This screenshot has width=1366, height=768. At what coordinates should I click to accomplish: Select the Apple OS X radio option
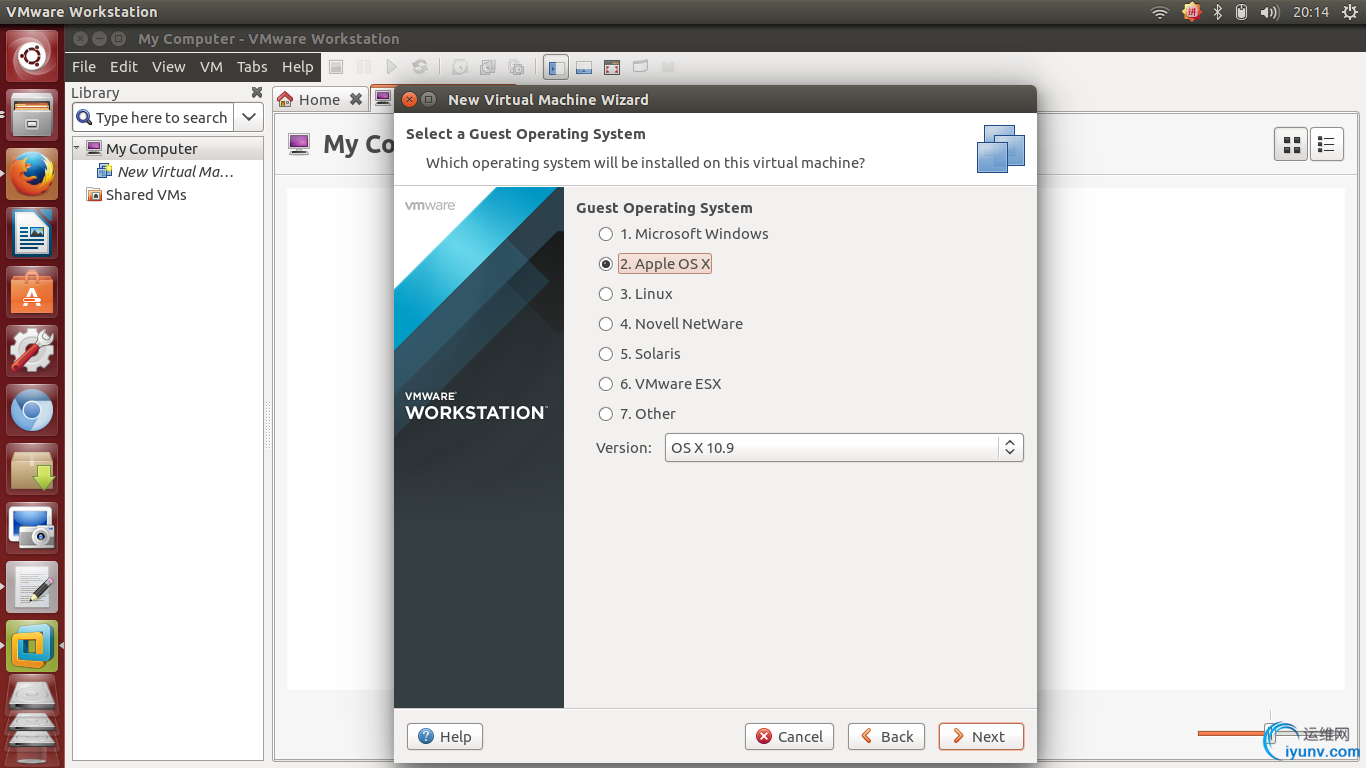pyautogui.click(x=655, y=264)
